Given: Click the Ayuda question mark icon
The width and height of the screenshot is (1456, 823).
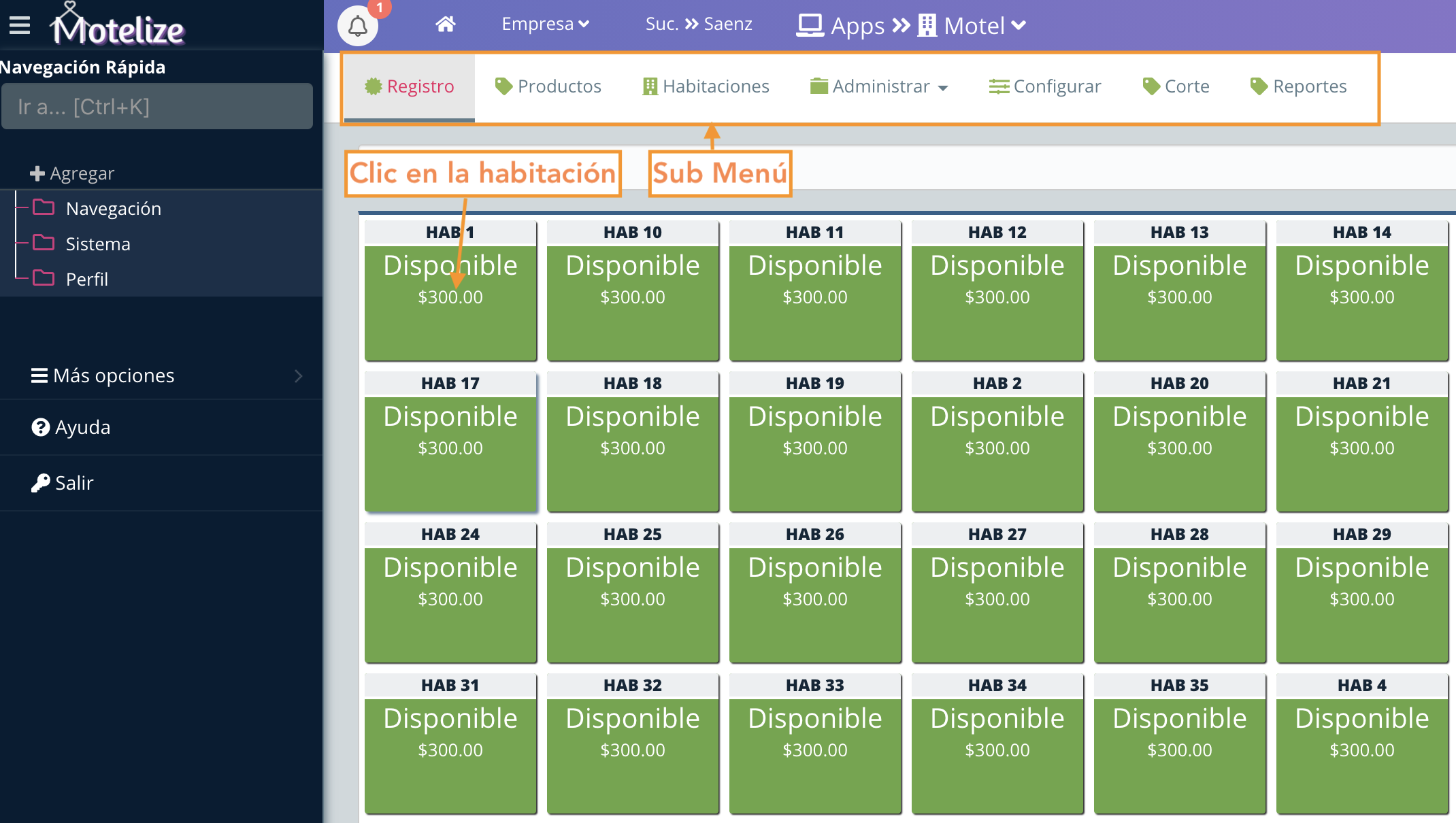Looking at the screenshot, I should [x=40, y=427].
